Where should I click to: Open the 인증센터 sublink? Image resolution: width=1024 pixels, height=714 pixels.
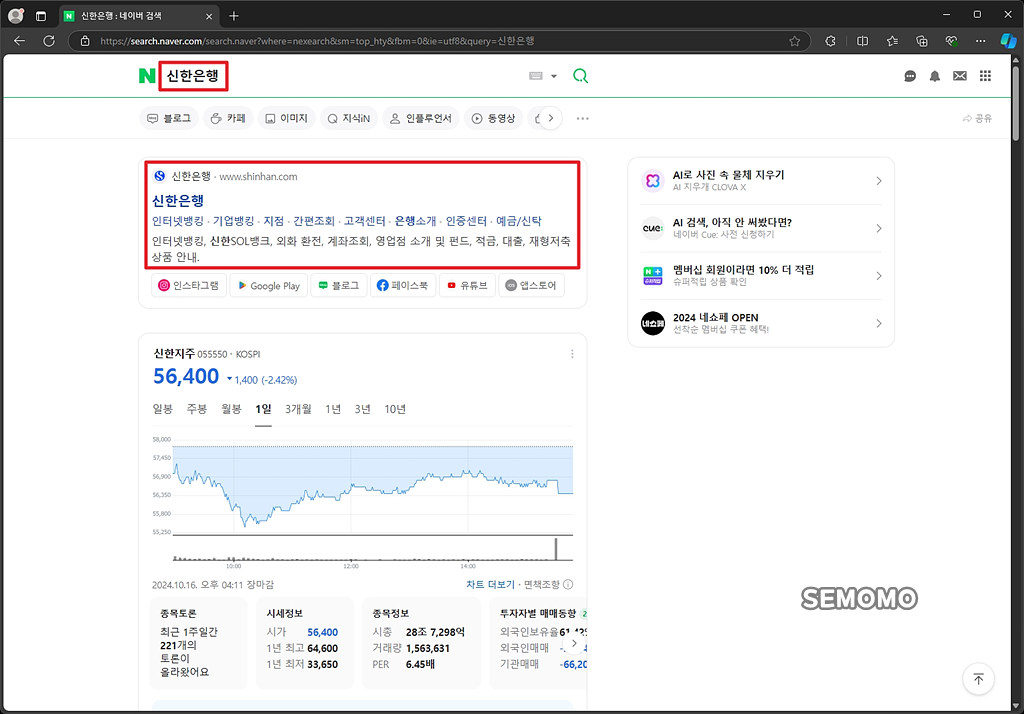pos(466,221)
